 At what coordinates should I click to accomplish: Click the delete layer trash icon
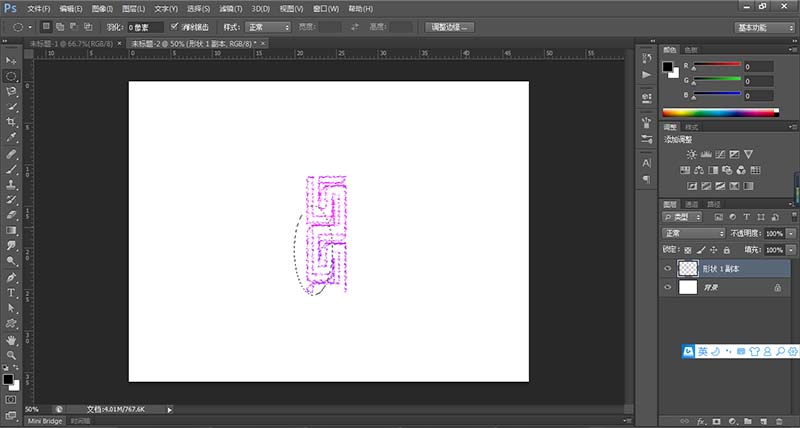click(779, 421)
